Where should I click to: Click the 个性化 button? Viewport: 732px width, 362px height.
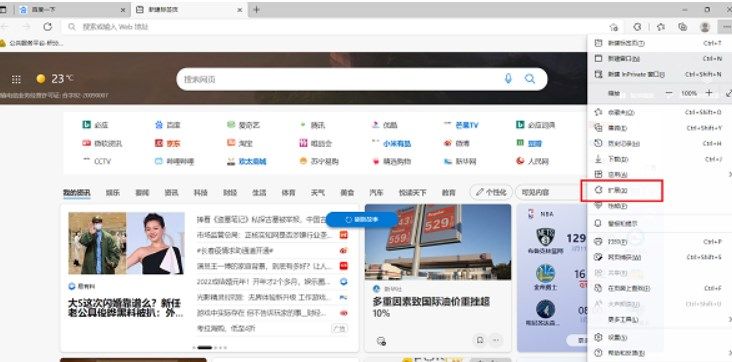[491, 192]
